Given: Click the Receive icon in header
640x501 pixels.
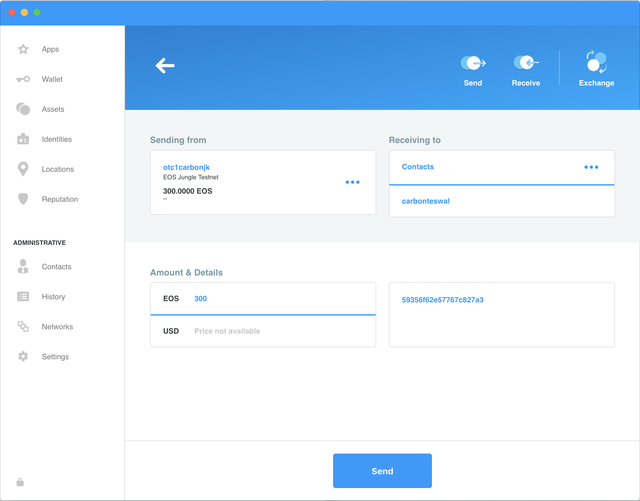Looking at the screenshot, I should tap(526, 62).
